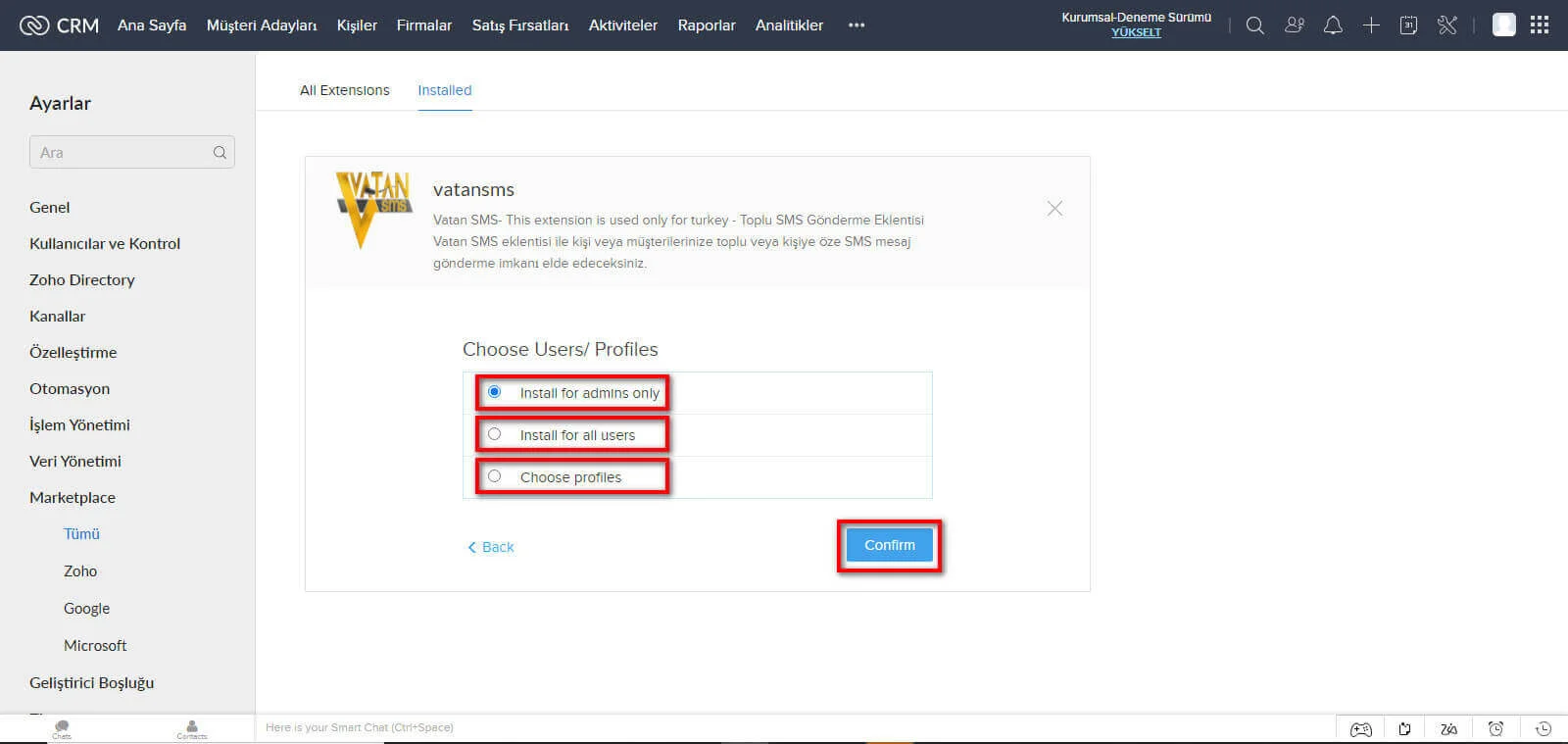This screenshot has width=1568, height=744.
Task: Open the user profile avatar
Action: click(x=1503, y=25)
